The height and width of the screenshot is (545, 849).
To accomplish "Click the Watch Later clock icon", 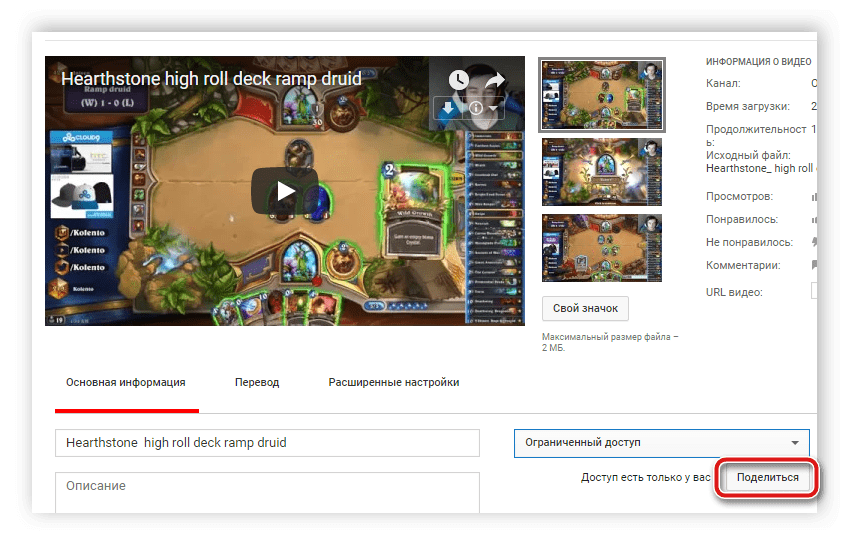I will pos(459,80).
